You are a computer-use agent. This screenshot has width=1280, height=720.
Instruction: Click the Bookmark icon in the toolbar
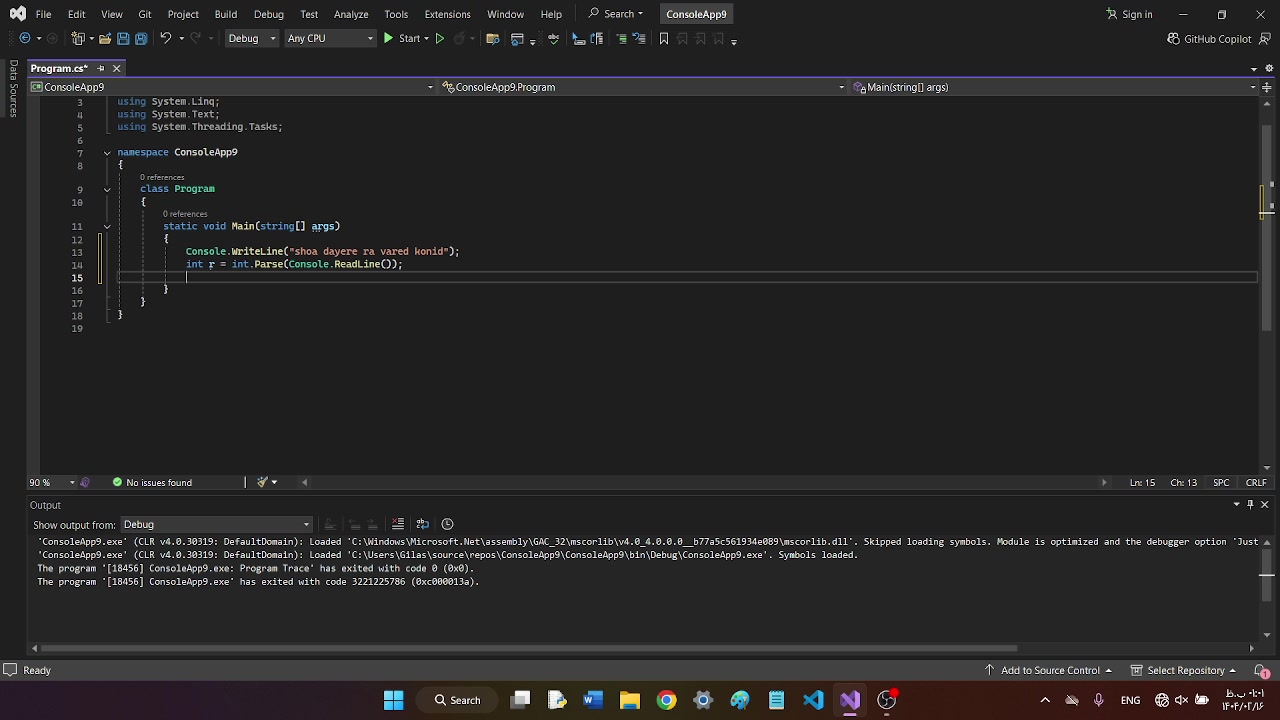pos(664,39)
